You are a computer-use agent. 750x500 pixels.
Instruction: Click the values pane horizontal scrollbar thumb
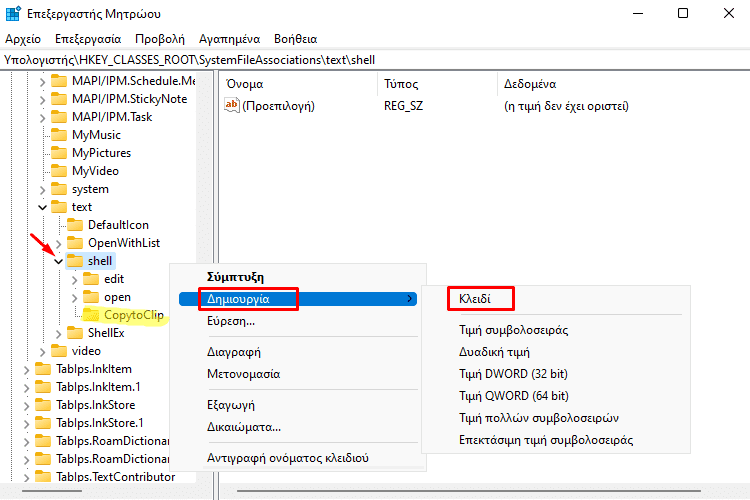[469, 491]
